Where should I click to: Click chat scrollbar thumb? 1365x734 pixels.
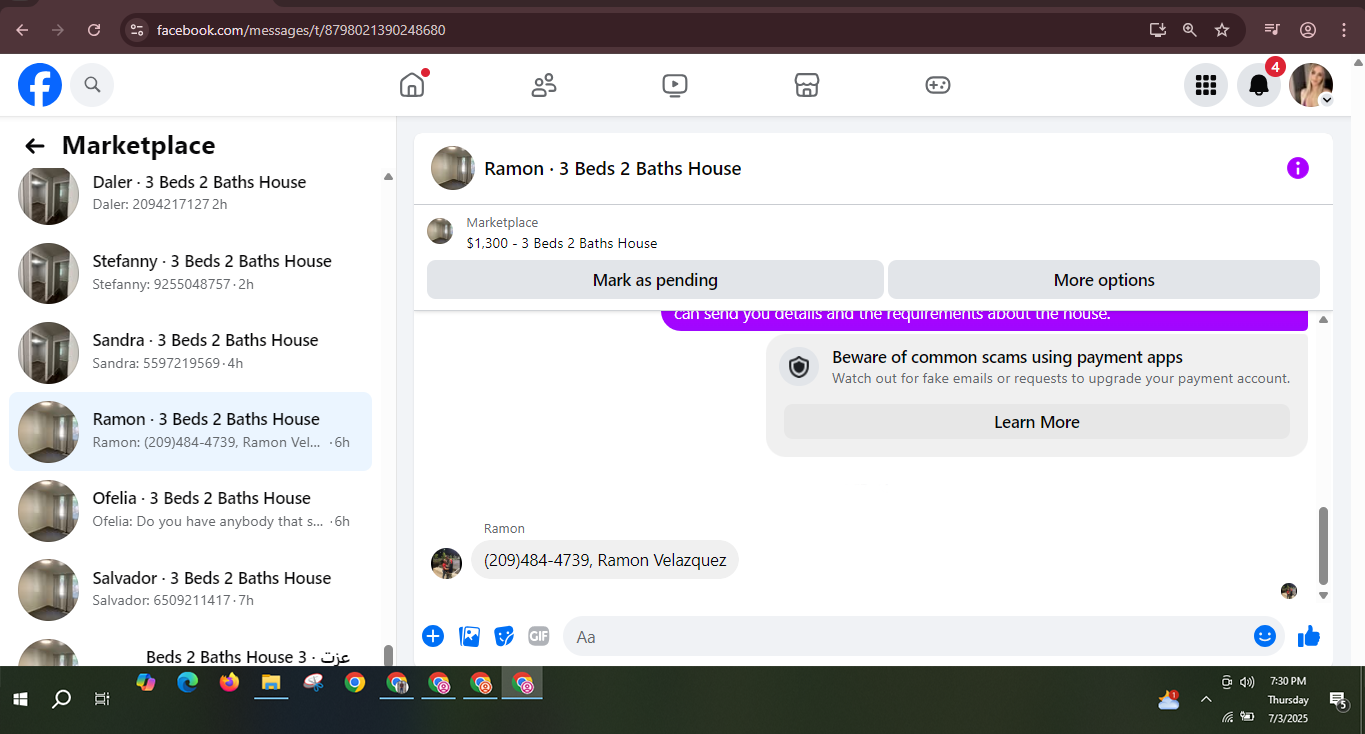pyautogui.click(x=1323, y=545)
